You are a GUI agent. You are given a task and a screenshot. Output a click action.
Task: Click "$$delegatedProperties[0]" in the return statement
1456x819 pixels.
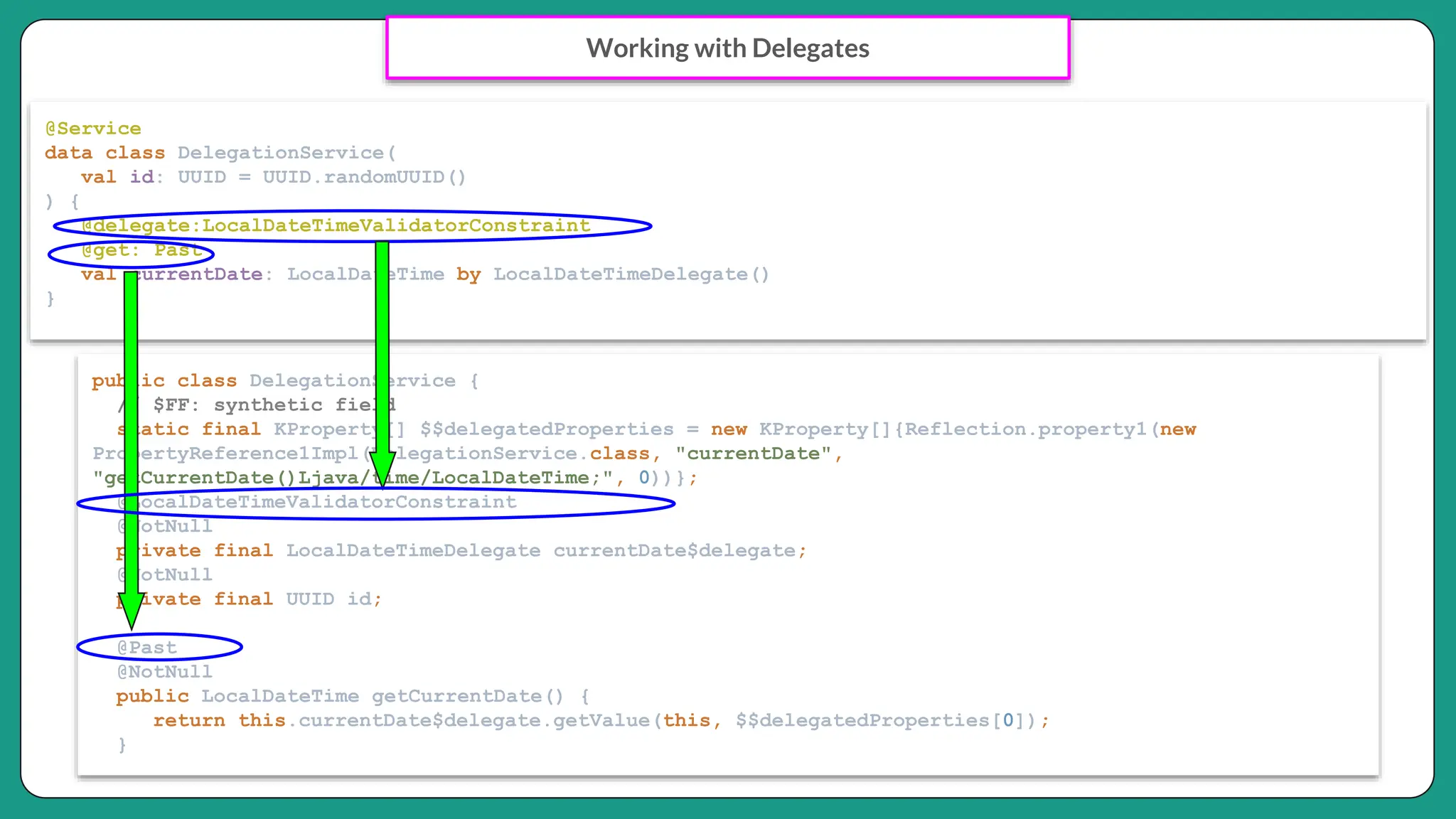880,720
